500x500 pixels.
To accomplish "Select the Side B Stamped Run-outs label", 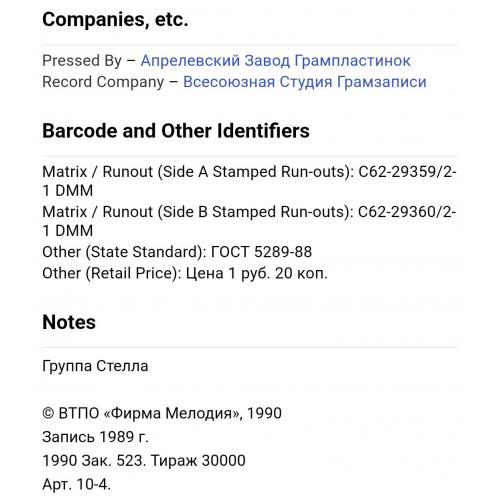I will coord(255,212).
